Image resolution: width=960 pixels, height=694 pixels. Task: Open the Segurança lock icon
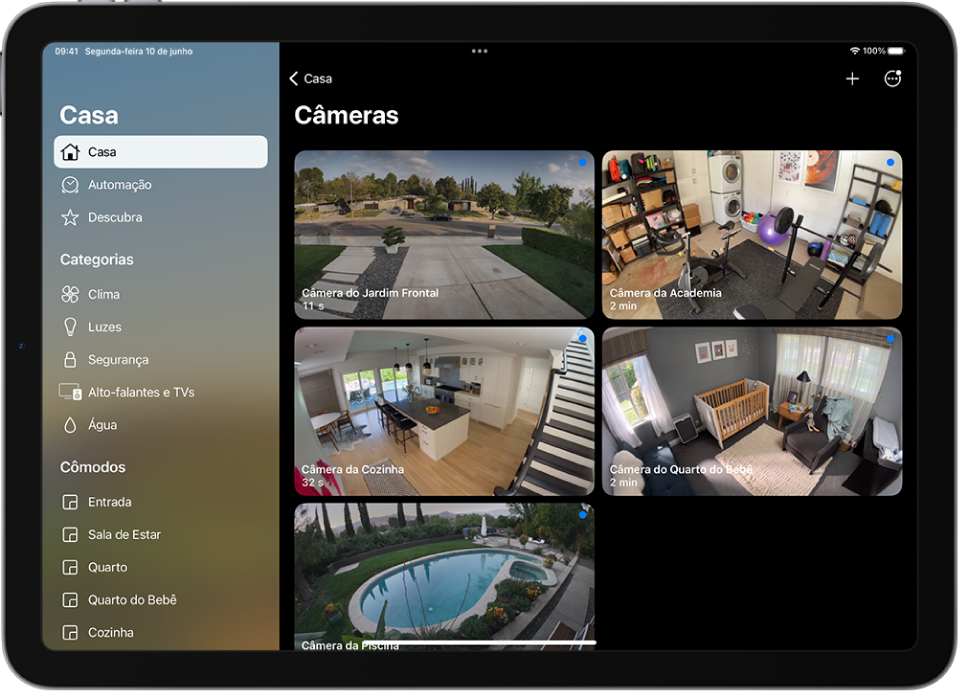(69, 359)
